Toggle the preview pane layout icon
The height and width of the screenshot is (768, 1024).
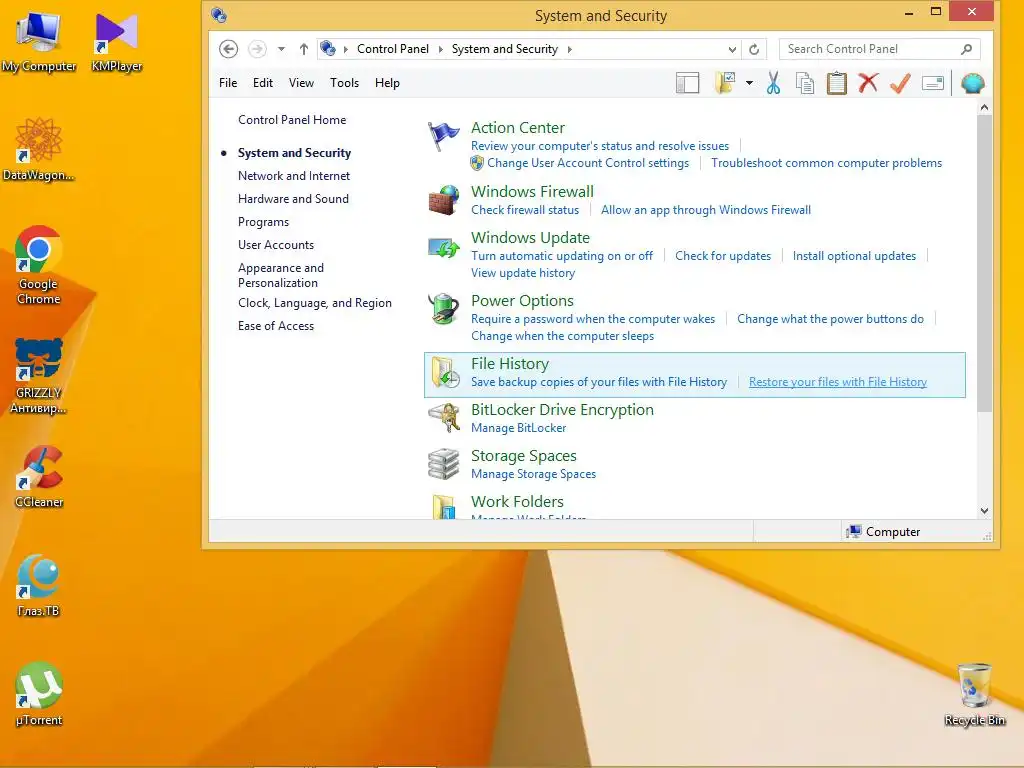coord(687,84)
